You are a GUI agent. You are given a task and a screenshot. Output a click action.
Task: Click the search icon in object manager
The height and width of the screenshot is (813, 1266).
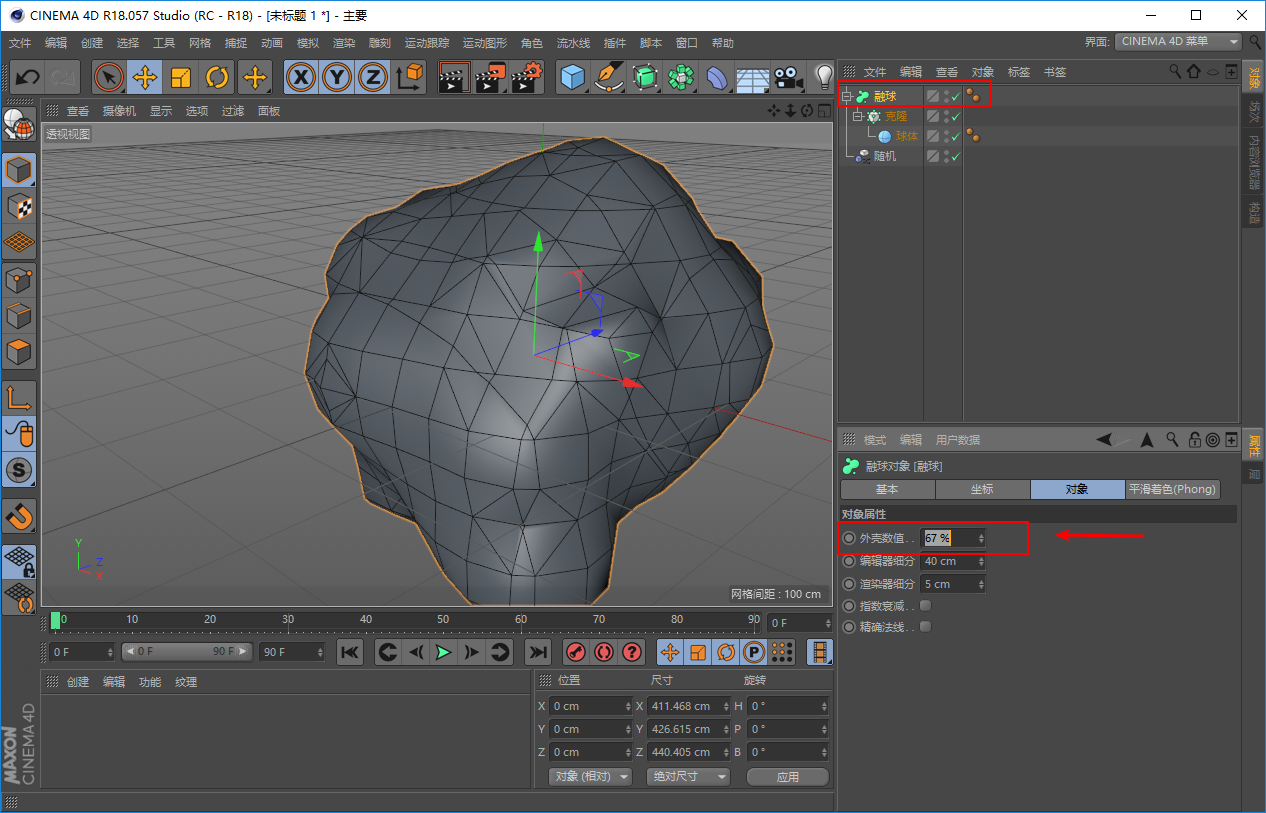[1175, 72]
